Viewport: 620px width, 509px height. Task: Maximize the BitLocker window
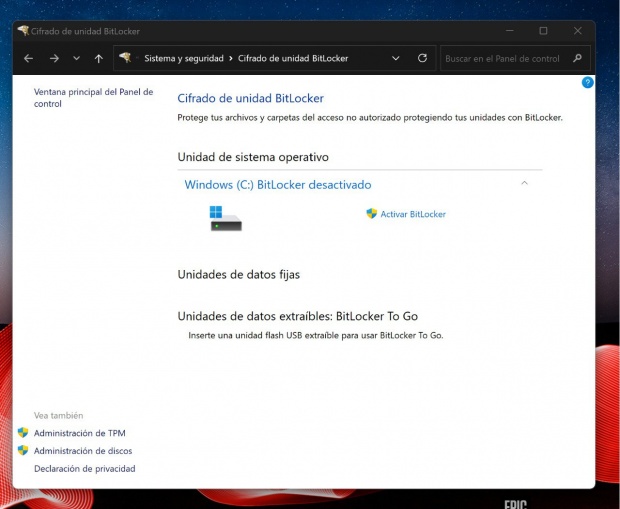543,30
